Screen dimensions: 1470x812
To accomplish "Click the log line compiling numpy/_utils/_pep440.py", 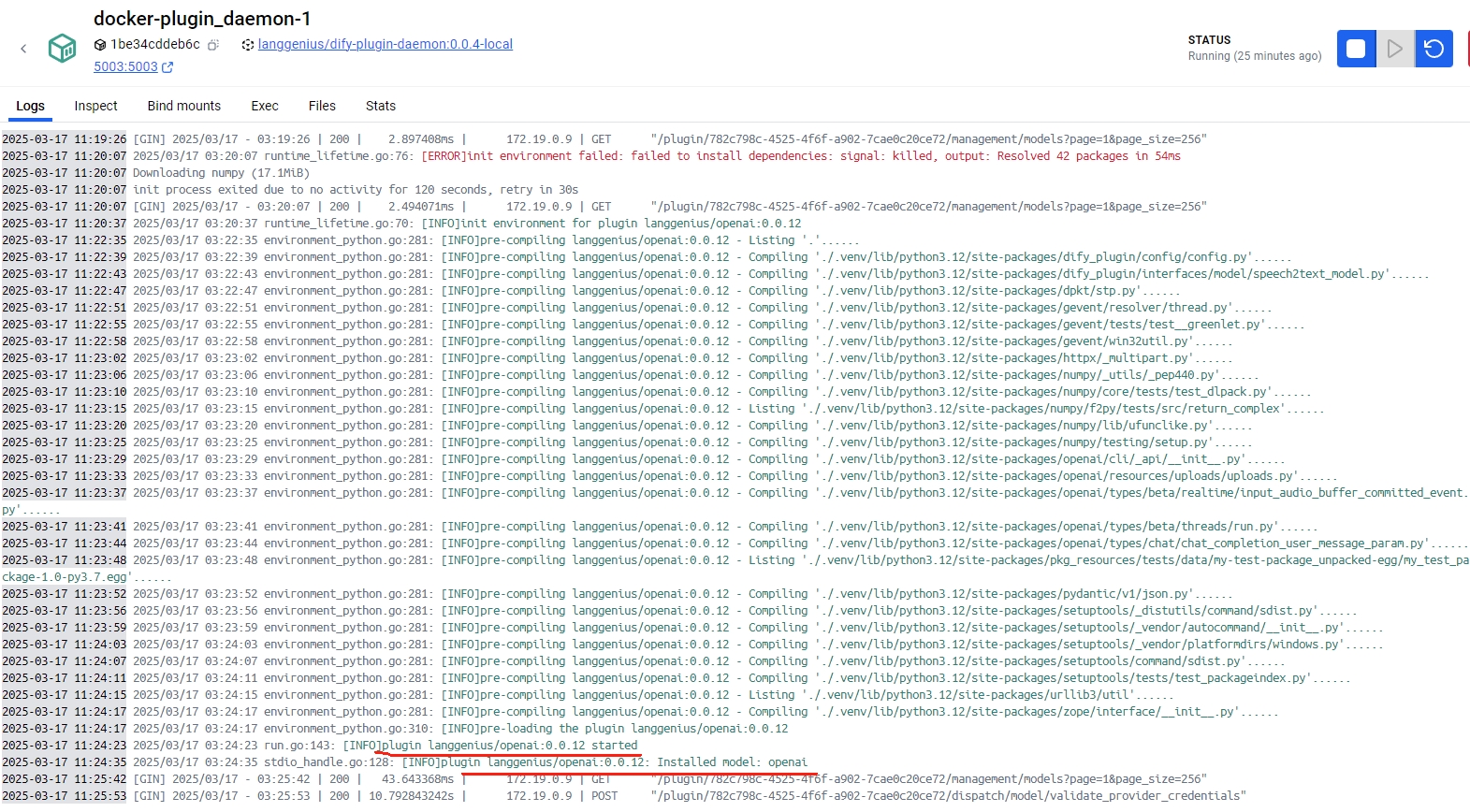I will 631,375.
